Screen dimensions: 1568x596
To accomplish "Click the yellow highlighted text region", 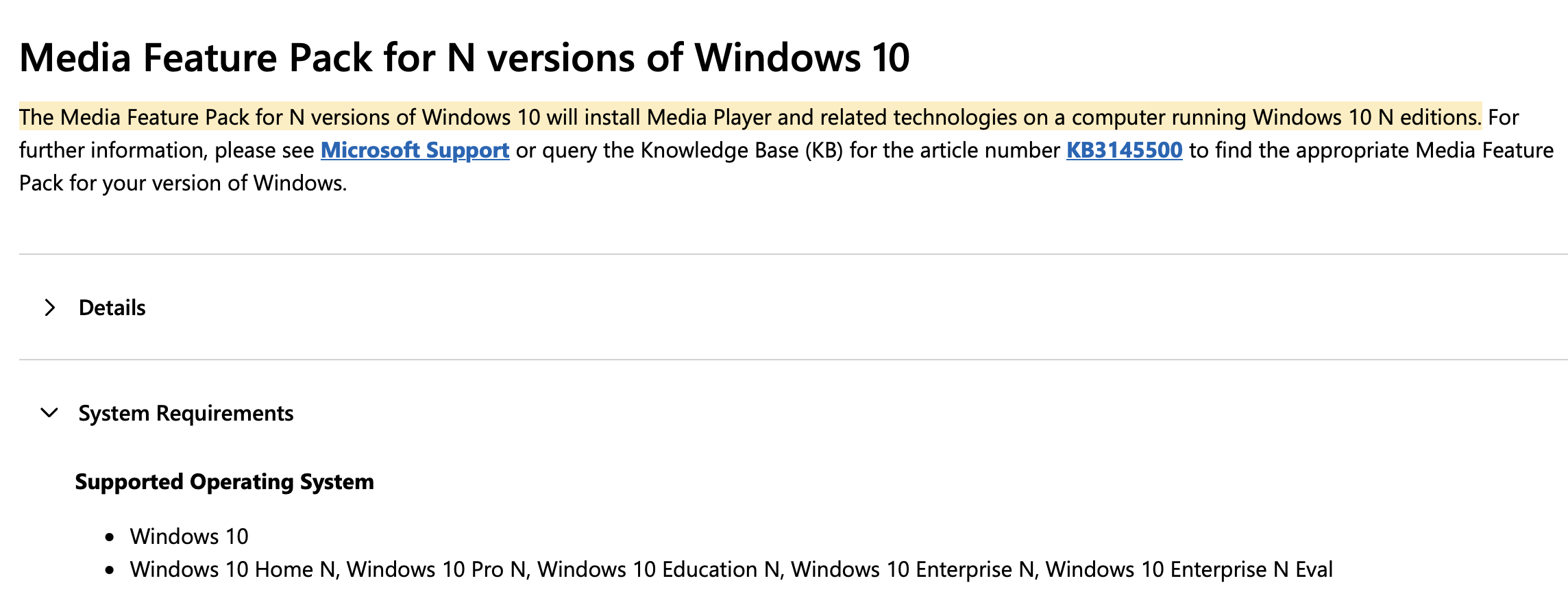I will pyautogui.click(x=685, y=116).
